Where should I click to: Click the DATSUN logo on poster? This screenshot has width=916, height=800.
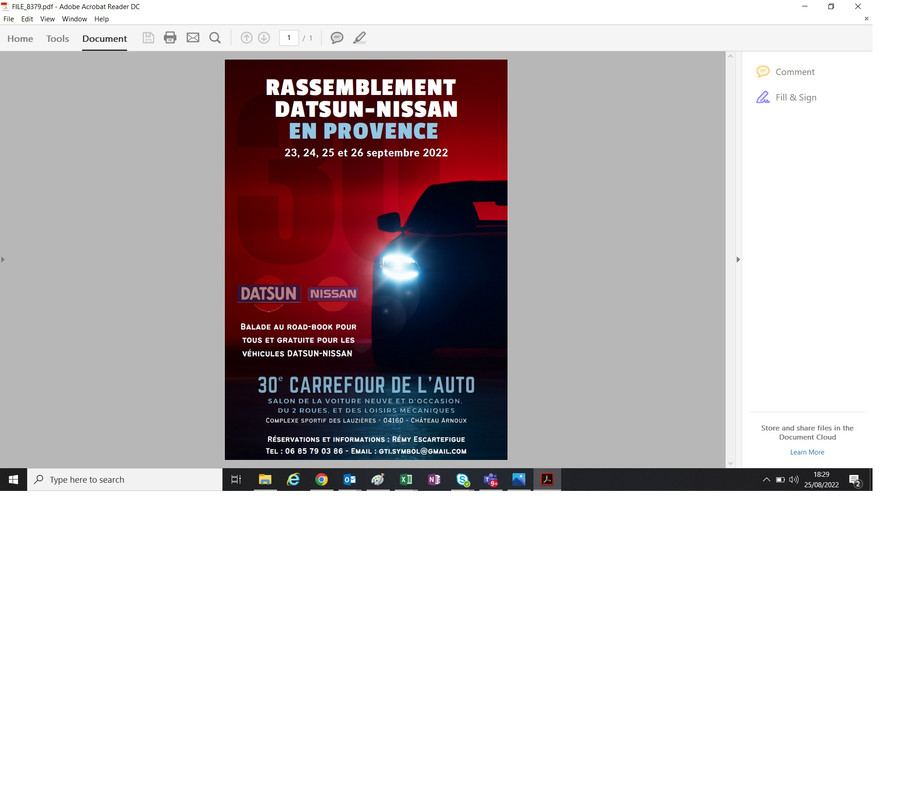pyautogui.click(x=269, y=293)
